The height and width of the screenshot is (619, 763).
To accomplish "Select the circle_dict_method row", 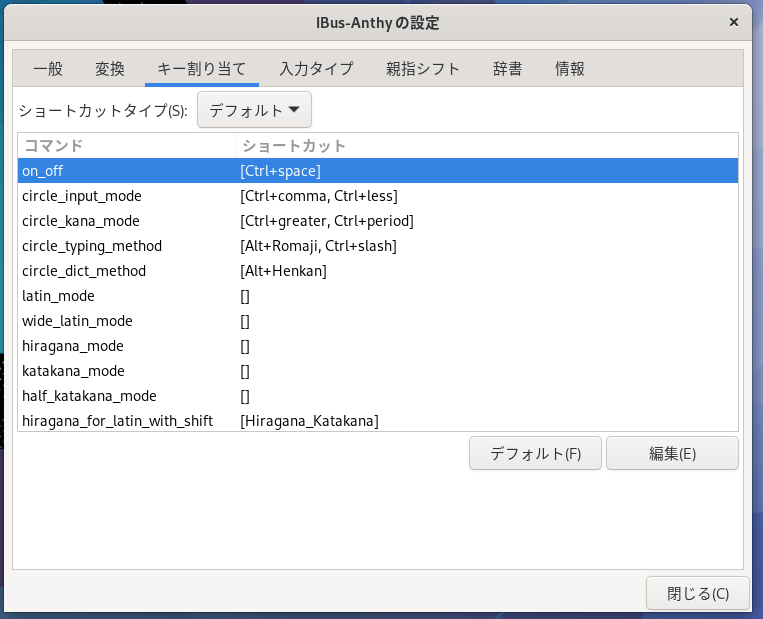I will coord(378,271).
